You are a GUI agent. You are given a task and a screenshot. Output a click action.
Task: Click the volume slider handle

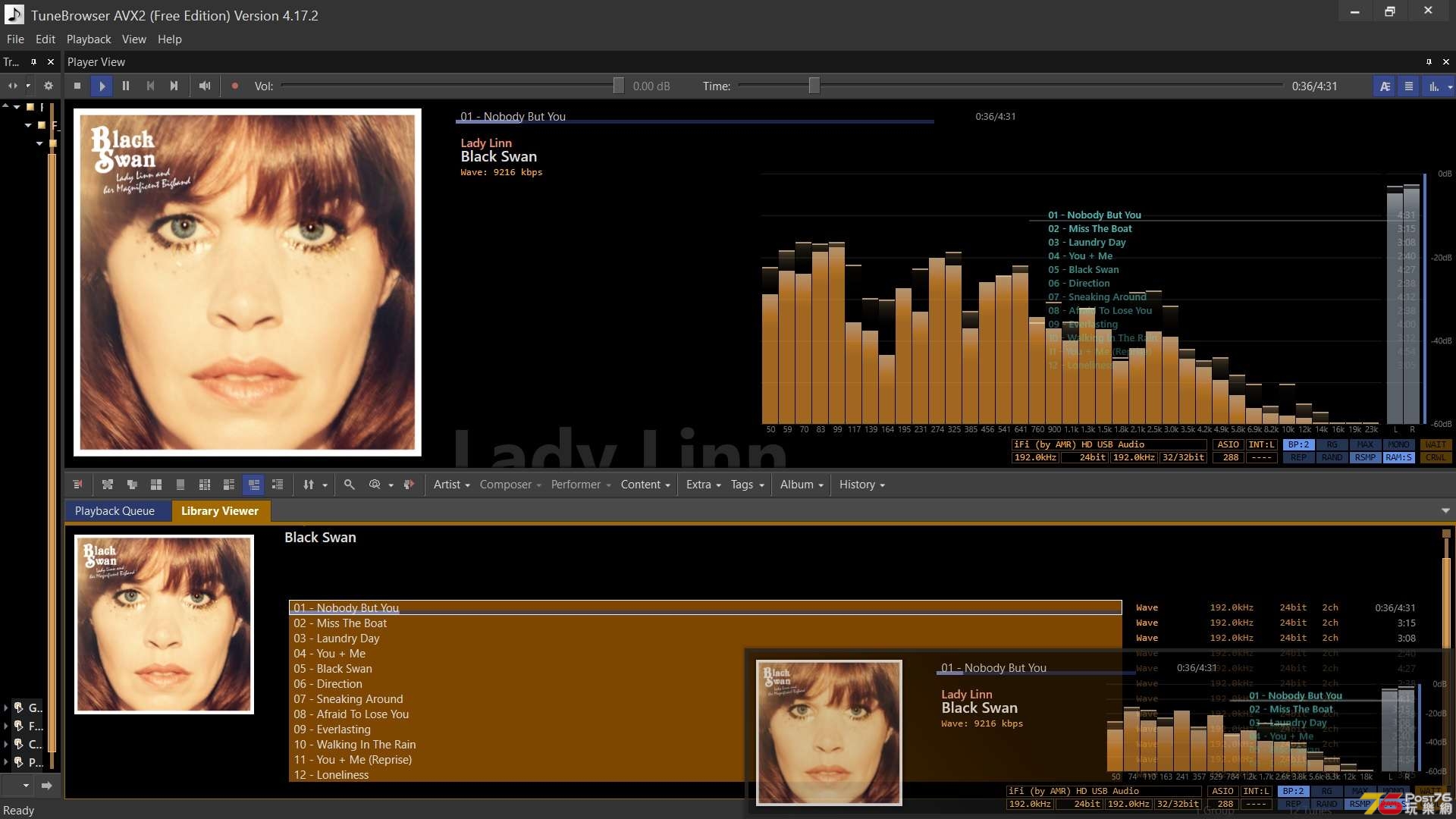(x=619, y=86)
